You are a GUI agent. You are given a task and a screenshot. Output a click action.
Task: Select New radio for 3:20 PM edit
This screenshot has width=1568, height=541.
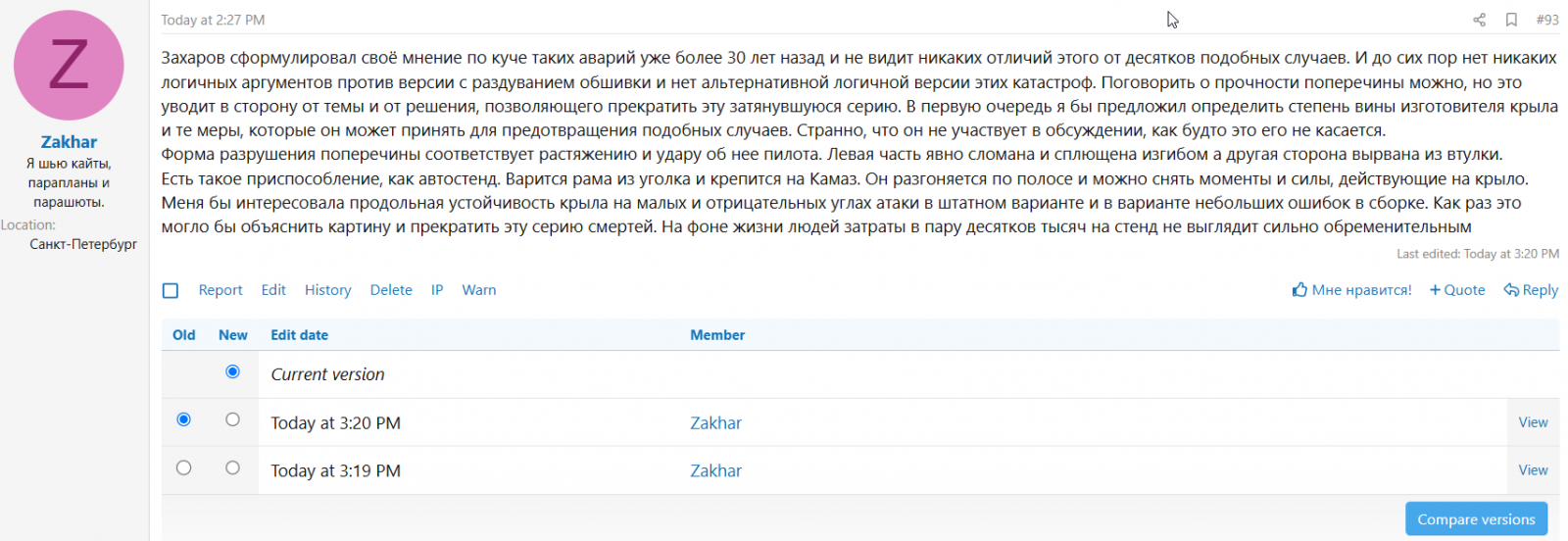point(232,419)
